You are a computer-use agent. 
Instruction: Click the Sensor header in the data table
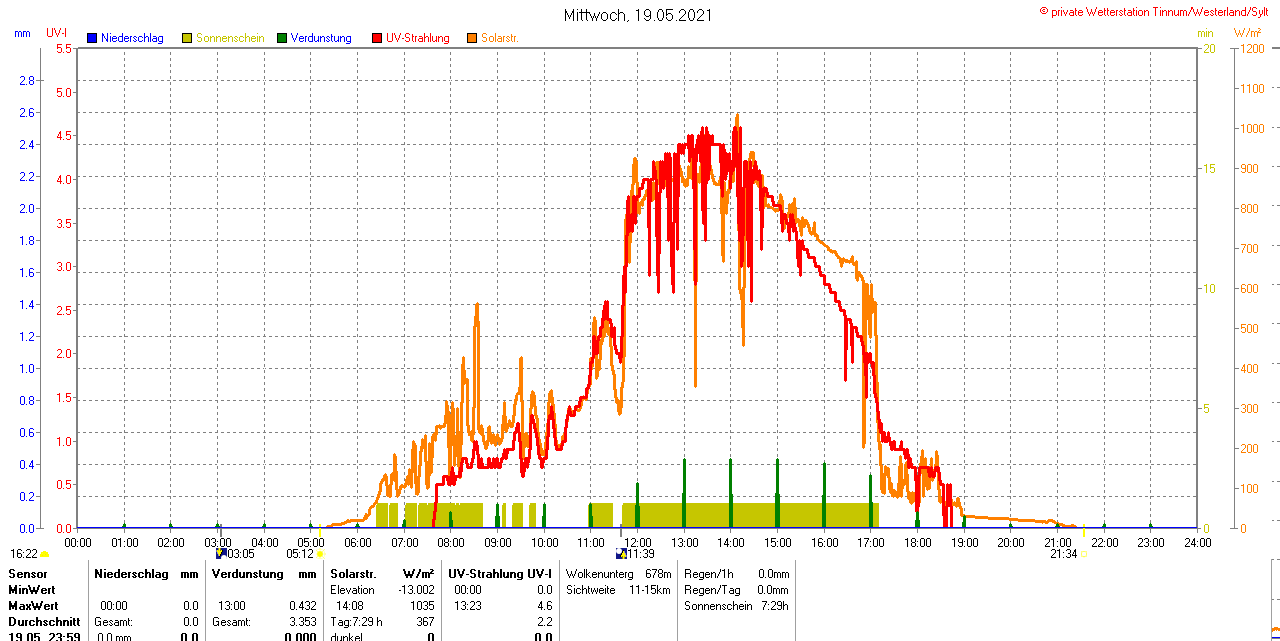26,574
